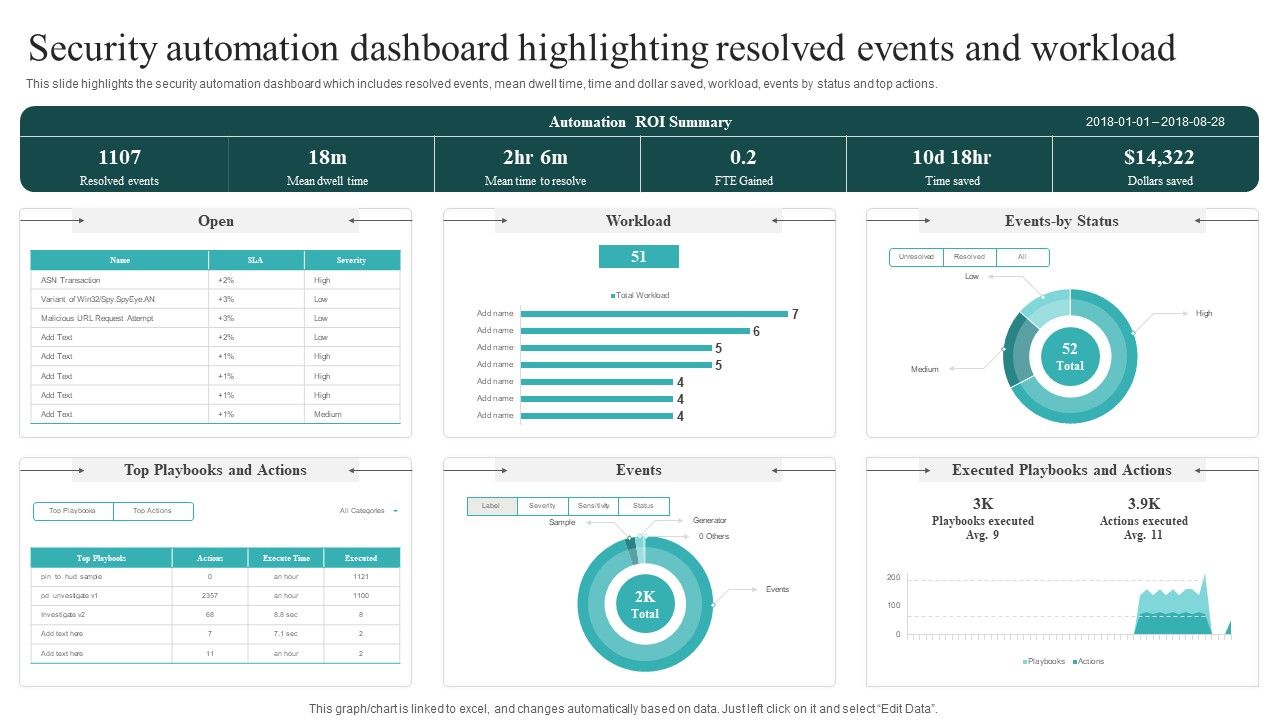The width and height of the screenshot is (1280, 720).
Task: Select the Resolved status filter
Action: 969,257
